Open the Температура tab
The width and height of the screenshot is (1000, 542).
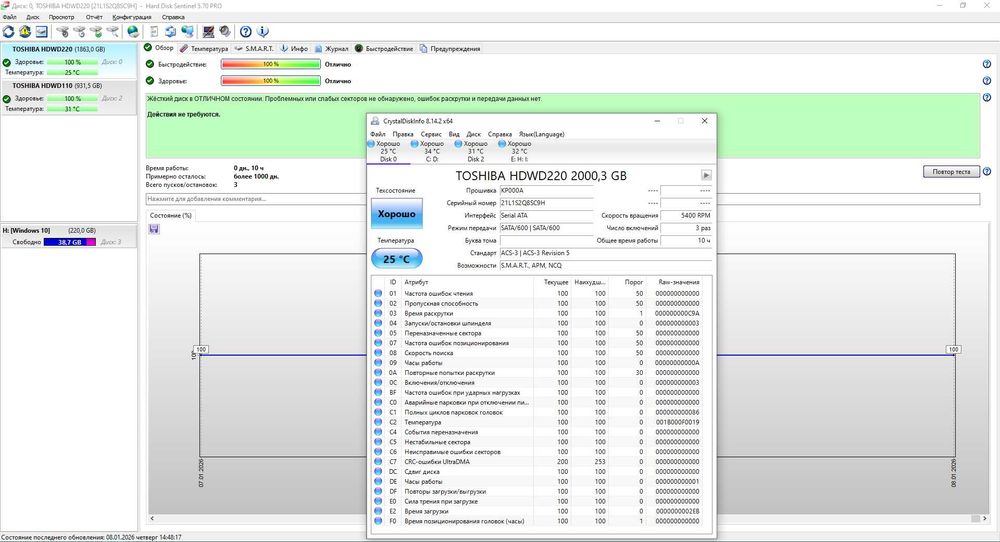click(x=204, y=48)
